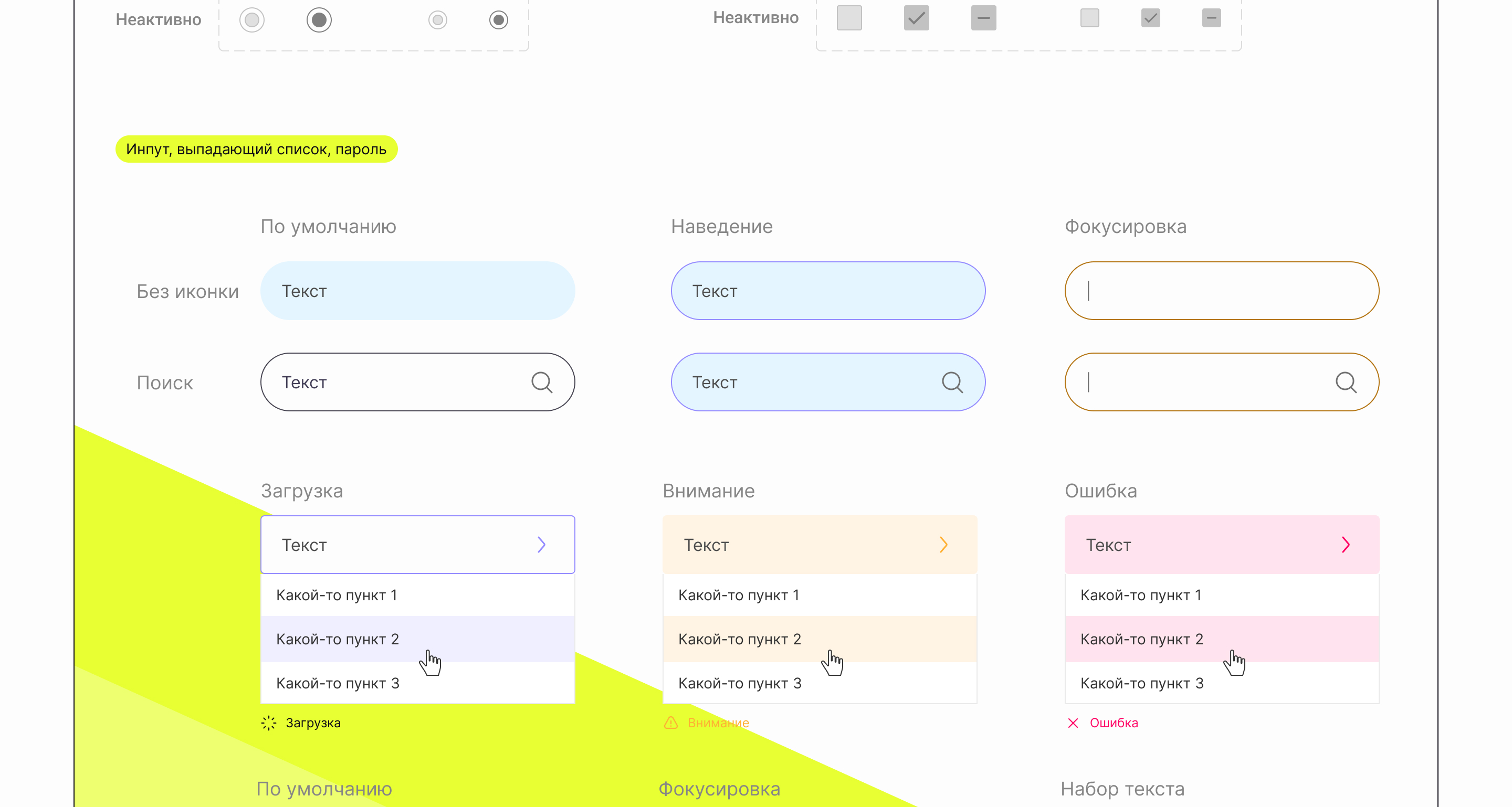
Task: Click the orange Внимание warning triangle icon
Action: click(671, 723)
